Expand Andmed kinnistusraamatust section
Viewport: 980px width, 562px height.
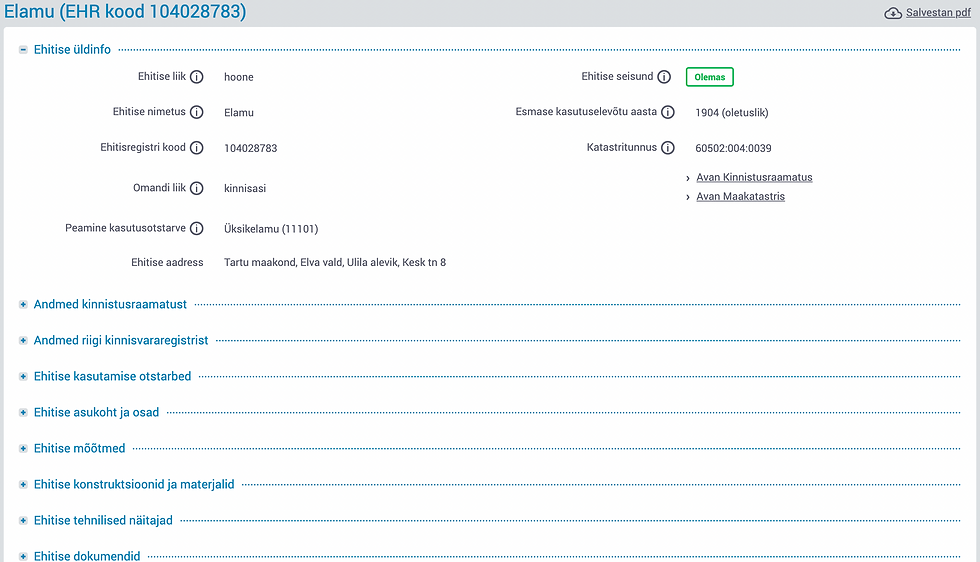pyautogui.click(x=23, y=304)
